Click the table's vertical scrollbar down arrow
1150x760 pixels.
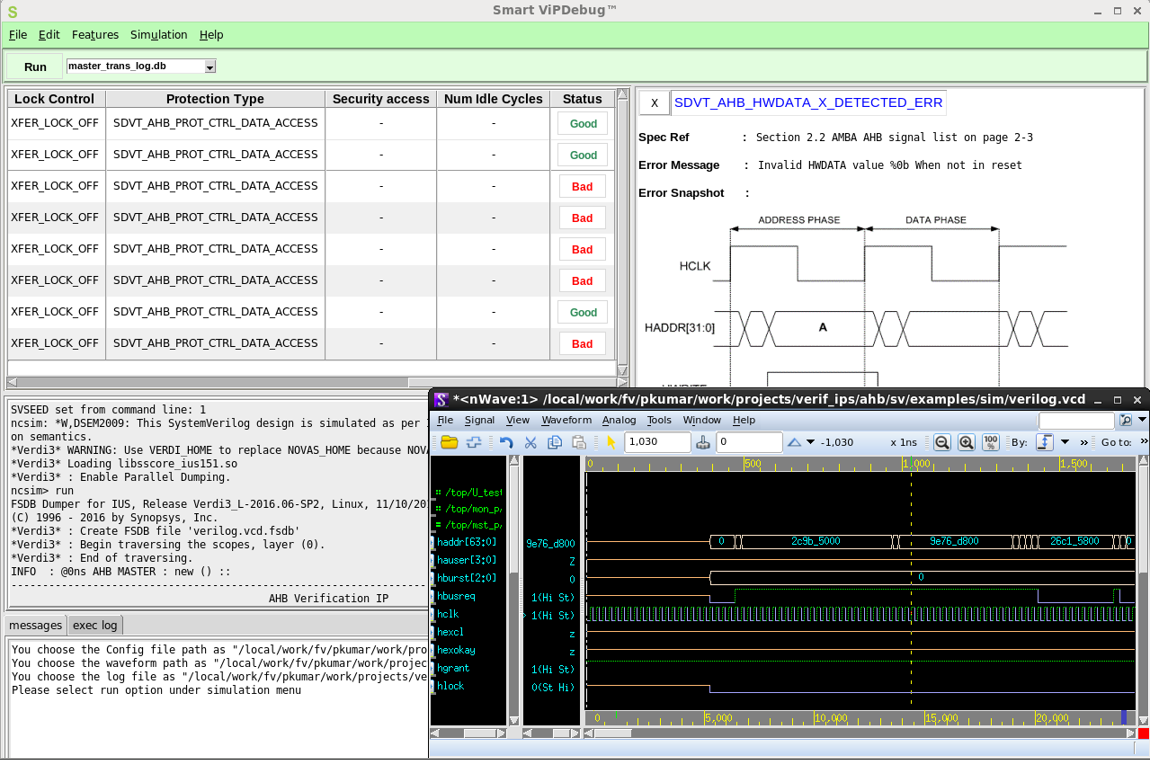pos(623,370)
